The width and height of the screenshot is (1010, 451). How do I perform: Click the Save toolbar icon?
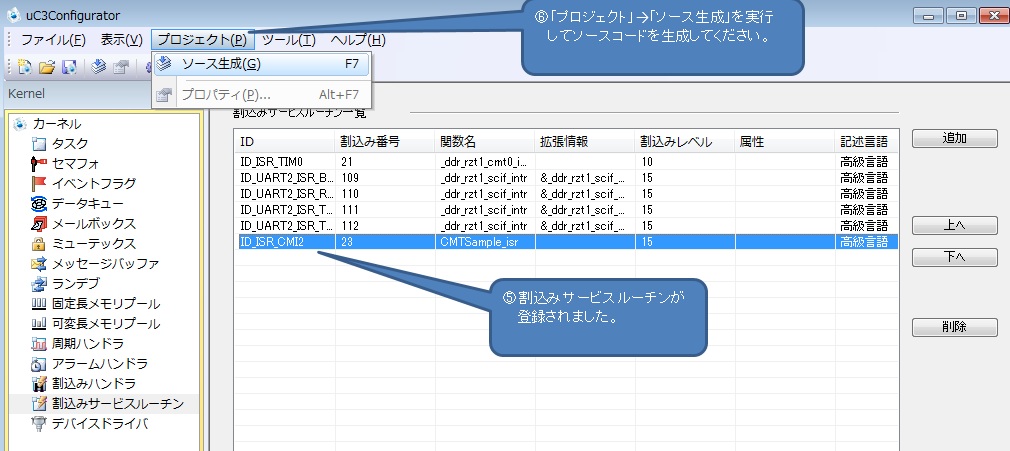coord(69,67)
